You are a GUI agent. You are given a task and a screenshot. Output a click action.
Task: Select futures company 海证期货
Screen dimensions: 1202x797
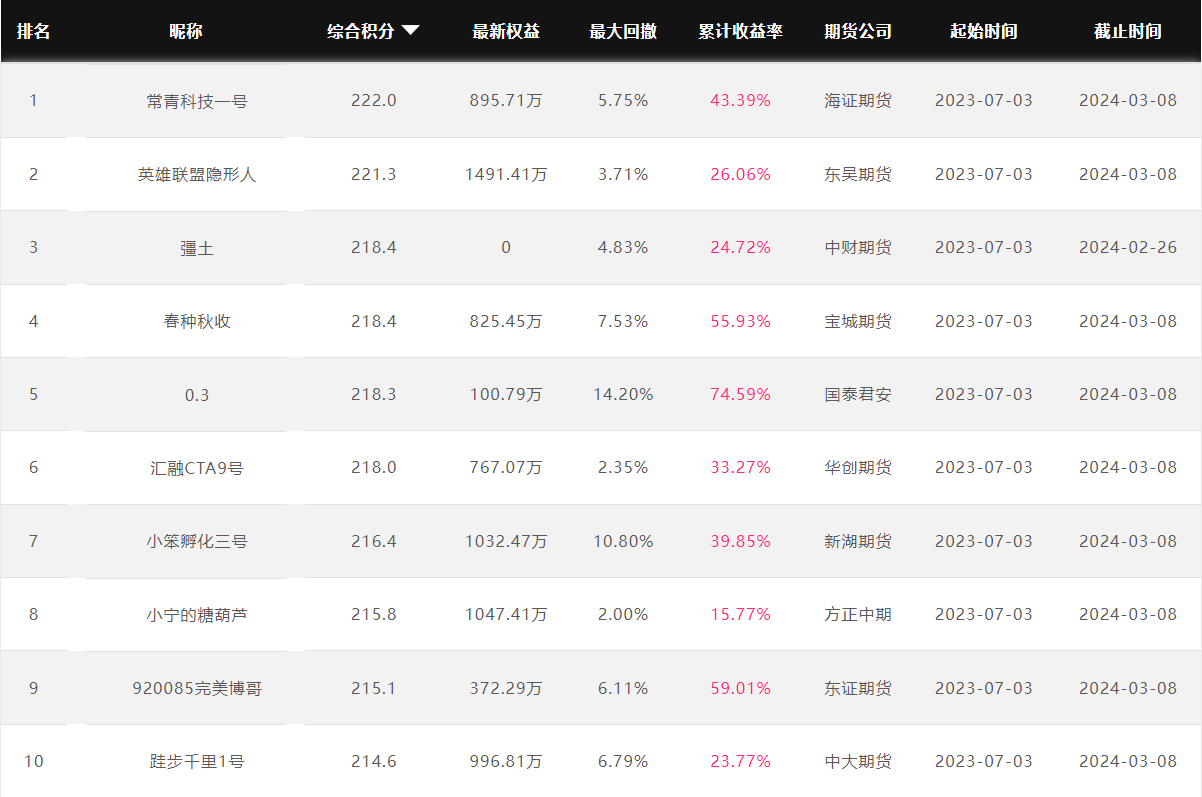pos(858,101)
